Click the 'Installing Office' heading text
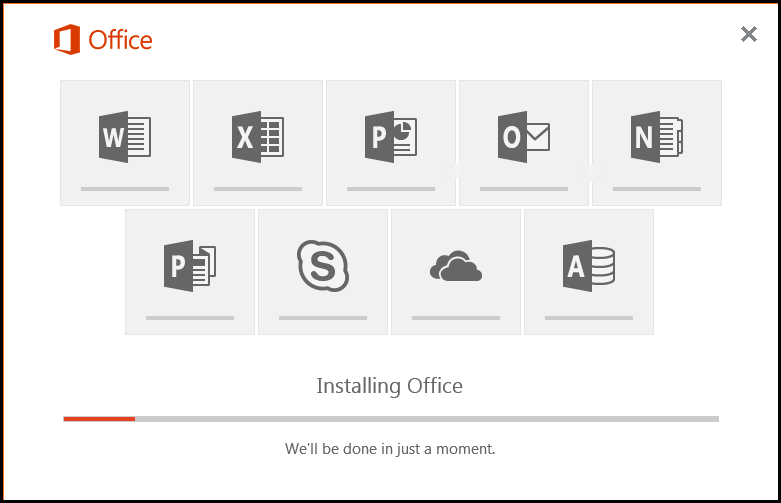This screenshot has width=781, height=503. [390, 386]
